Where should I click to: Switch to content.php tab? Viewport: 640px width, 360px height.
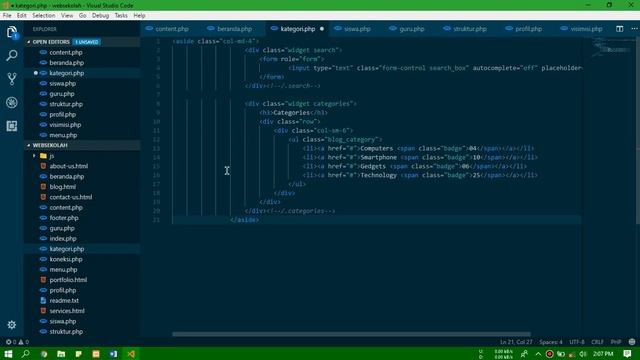coord(171,29)
